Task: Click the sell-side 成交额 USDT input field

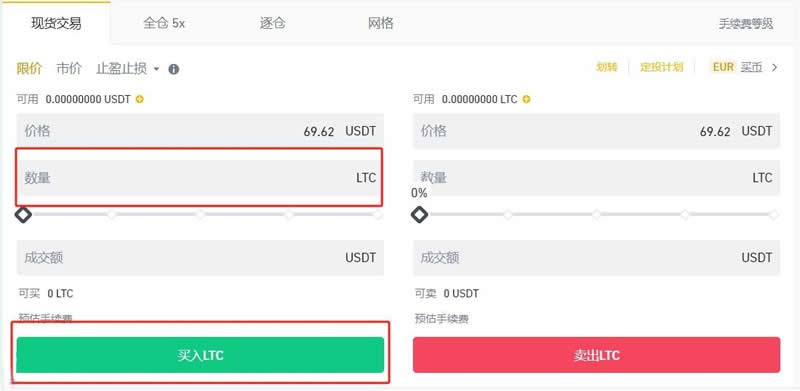Action: click(596, 258)
